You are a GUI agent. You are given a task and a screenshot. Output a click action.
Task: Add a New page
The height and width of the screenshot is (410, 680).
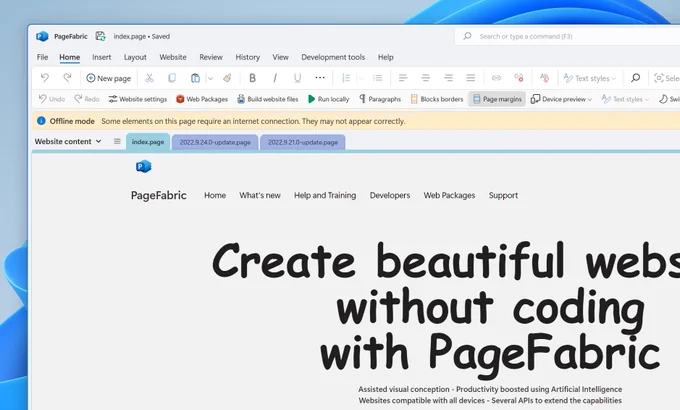108,78
